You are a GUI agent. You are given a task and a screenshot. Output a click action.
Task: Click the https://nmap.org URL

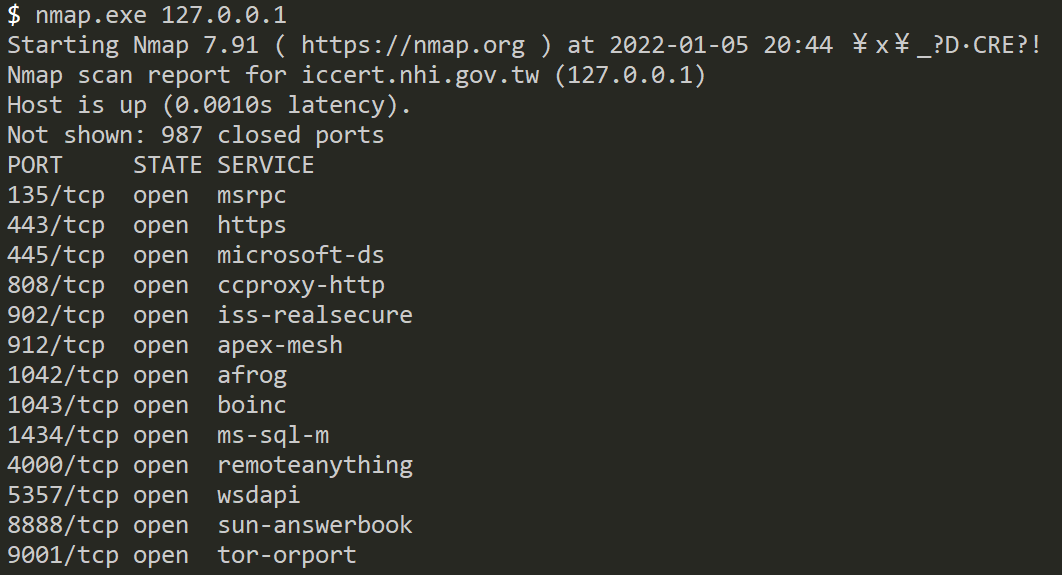point(413,45)
